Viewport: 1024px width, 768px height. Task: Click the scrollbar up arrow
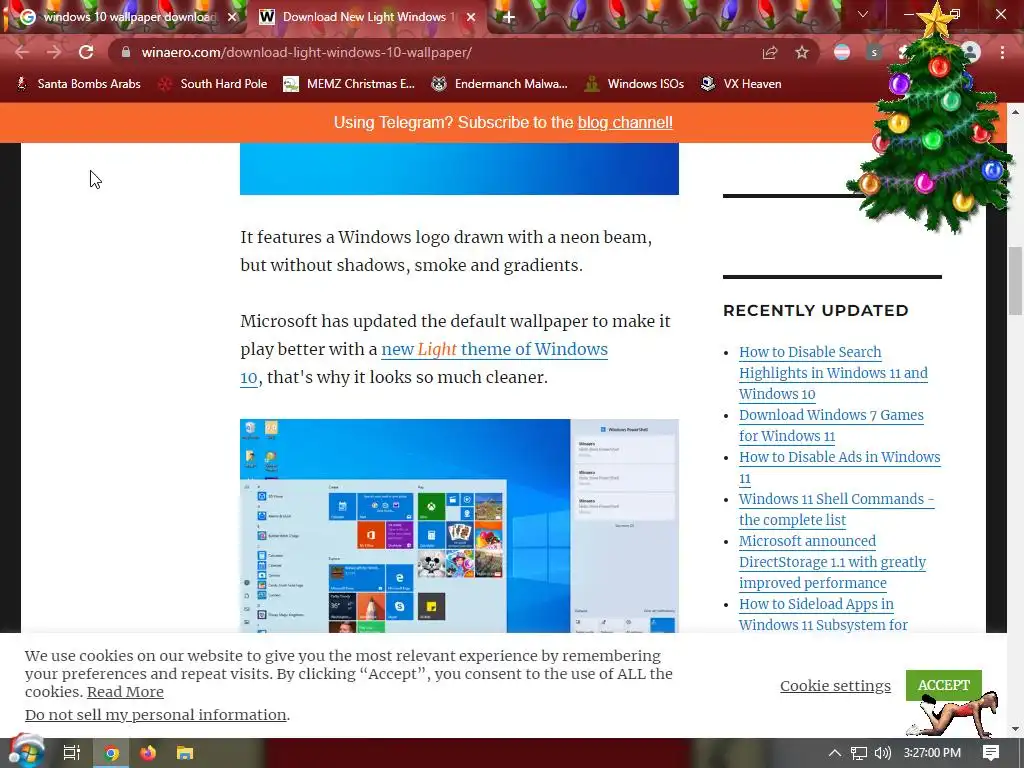[x=1015, y=112]
